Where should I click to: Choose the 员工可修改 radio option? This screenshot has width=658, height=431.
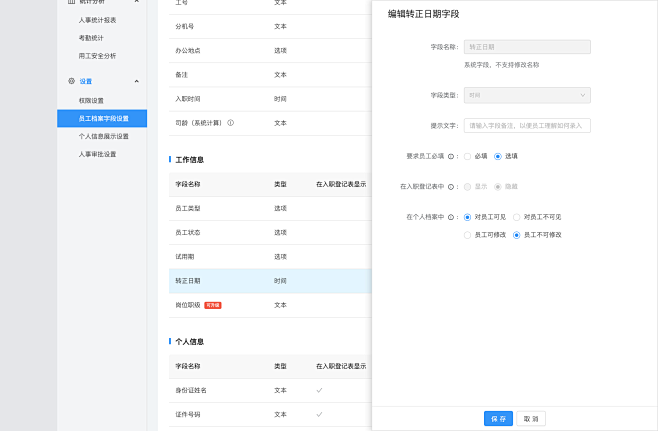point(467,235)
